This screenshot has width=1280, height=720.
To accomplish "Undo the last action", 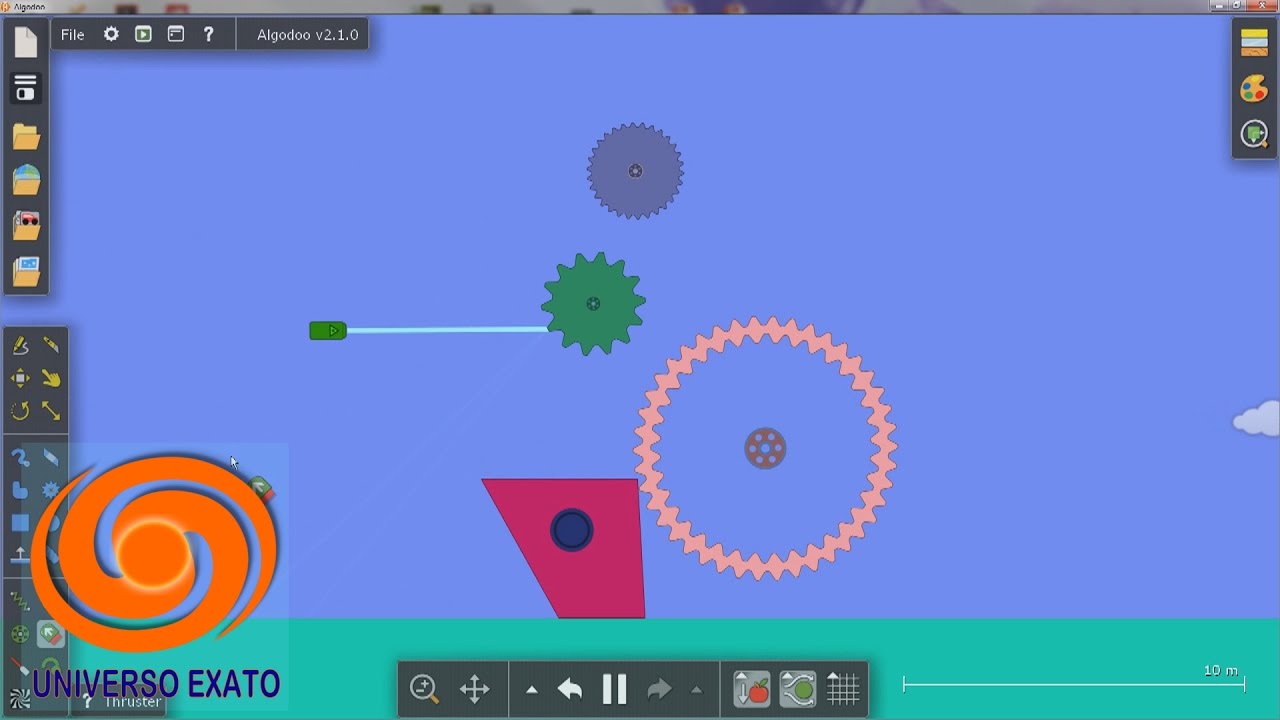I will [x=570, y=688].
